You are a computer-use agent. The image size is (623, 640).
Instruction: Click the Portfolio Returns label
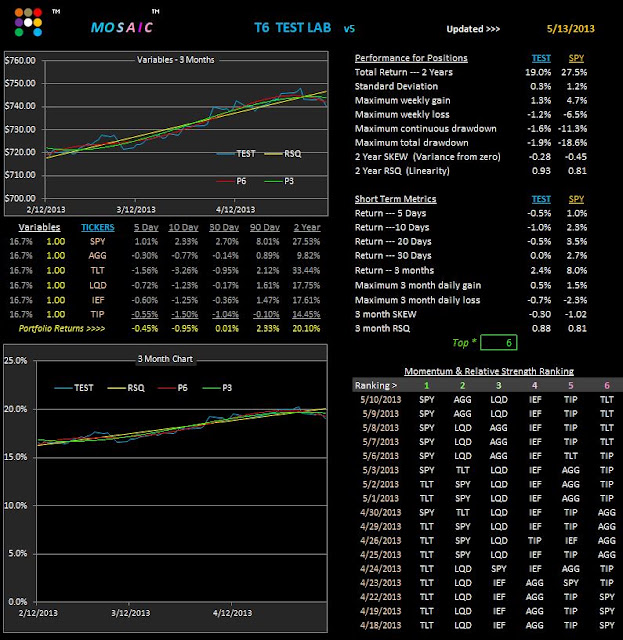click(x=62, y=329)
